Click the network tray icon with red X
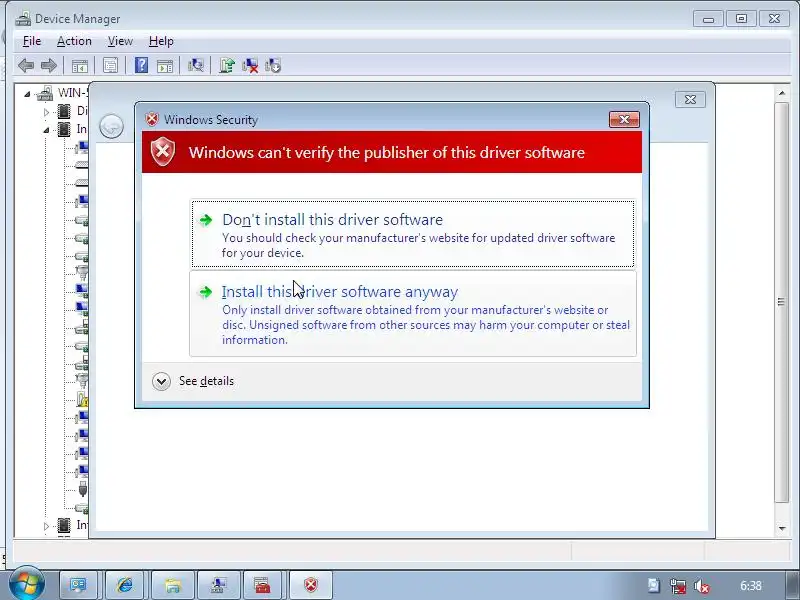 click(x=678, y=587)
